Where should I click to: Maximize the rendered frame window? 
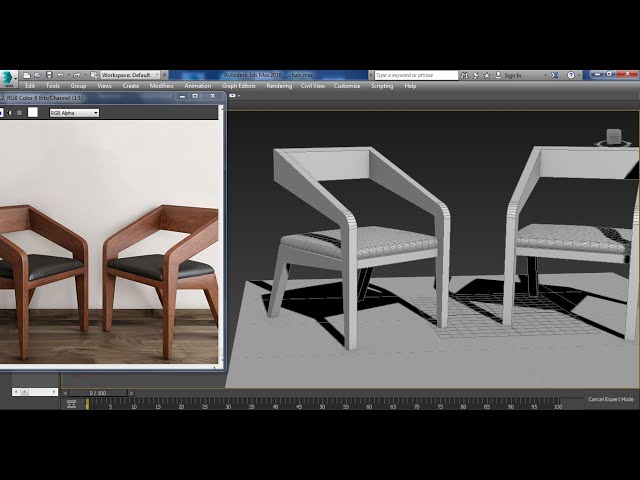tap(195, 96)
